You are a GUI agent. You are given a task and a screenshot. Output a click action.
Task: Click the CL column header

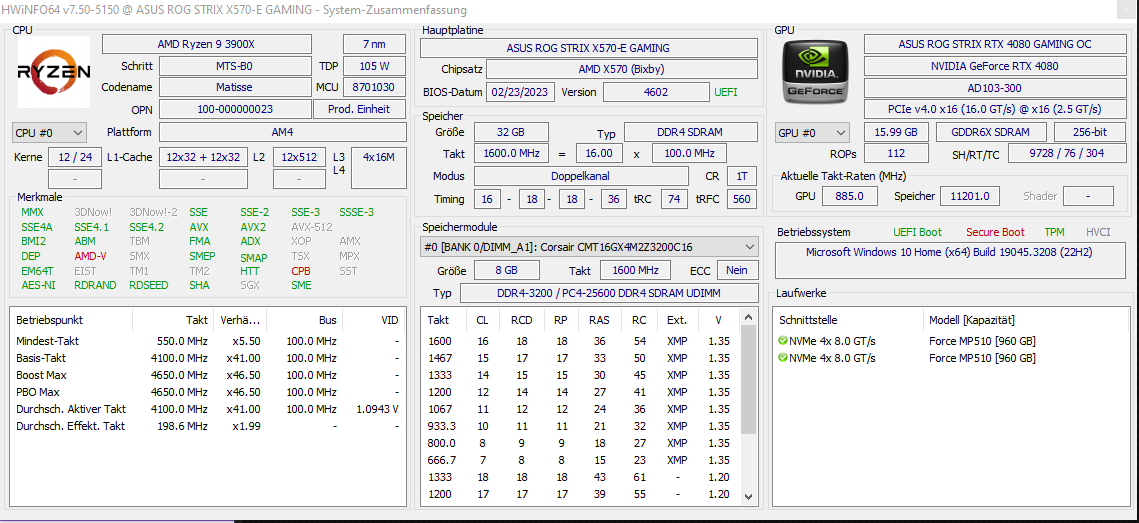pyautogui.click(x=482, y=320)
